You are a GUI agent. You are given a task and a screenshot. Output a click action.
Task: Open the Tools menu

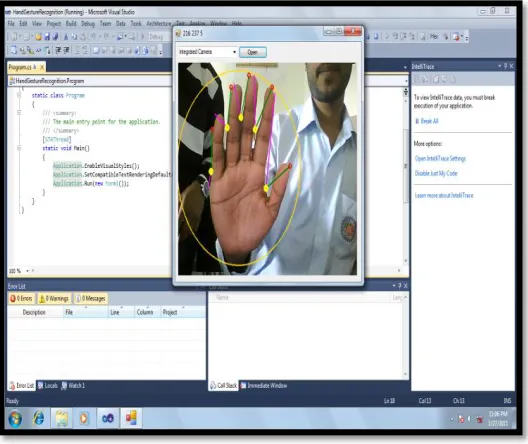click(x=136, y=24)
